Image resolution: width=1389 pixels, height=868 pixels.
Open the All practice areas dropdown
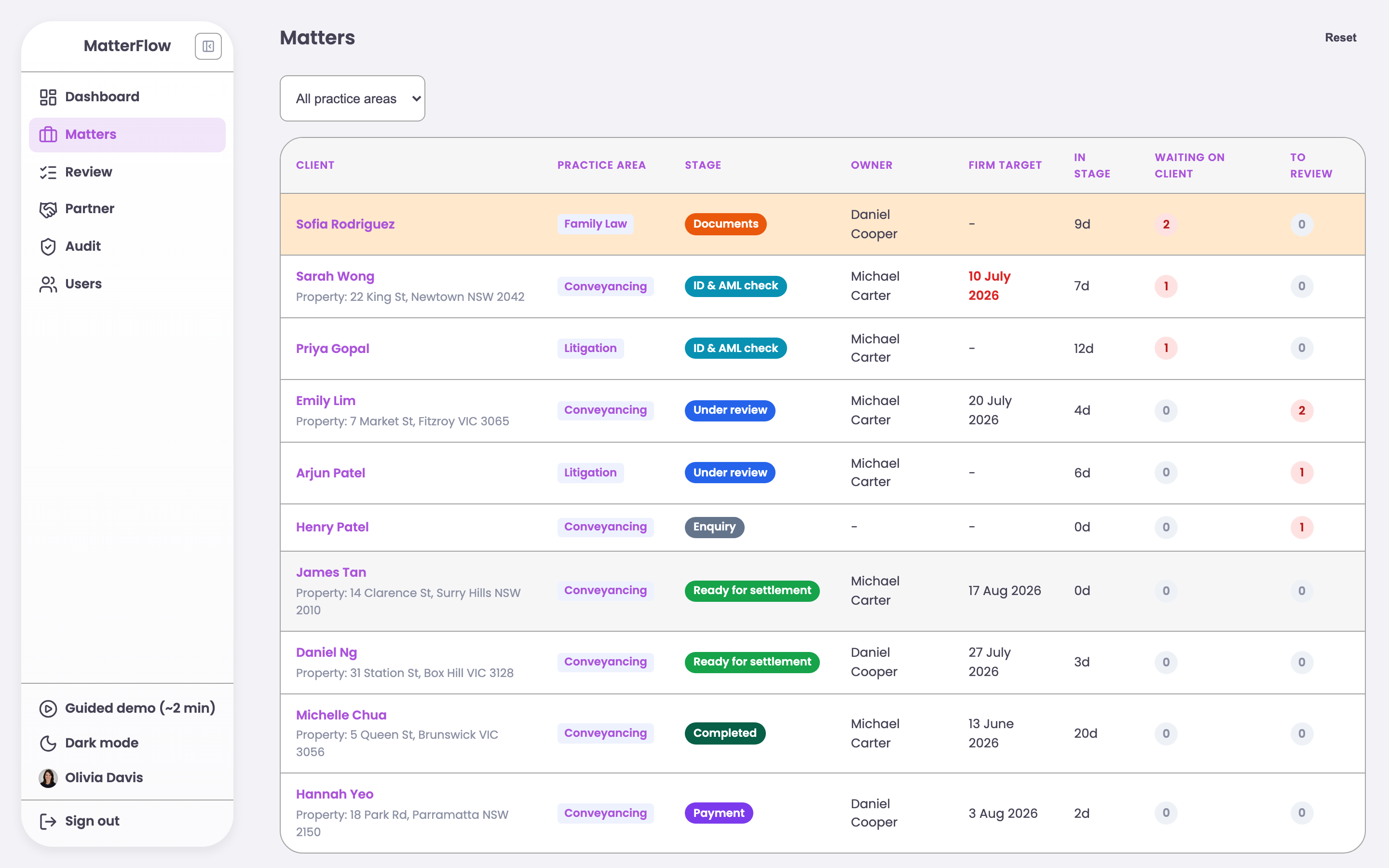(x=352, y=99)
